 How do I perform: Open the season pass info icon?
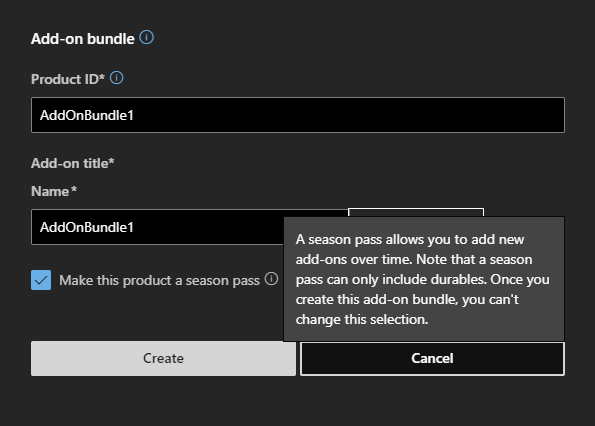tap(271, 279)
